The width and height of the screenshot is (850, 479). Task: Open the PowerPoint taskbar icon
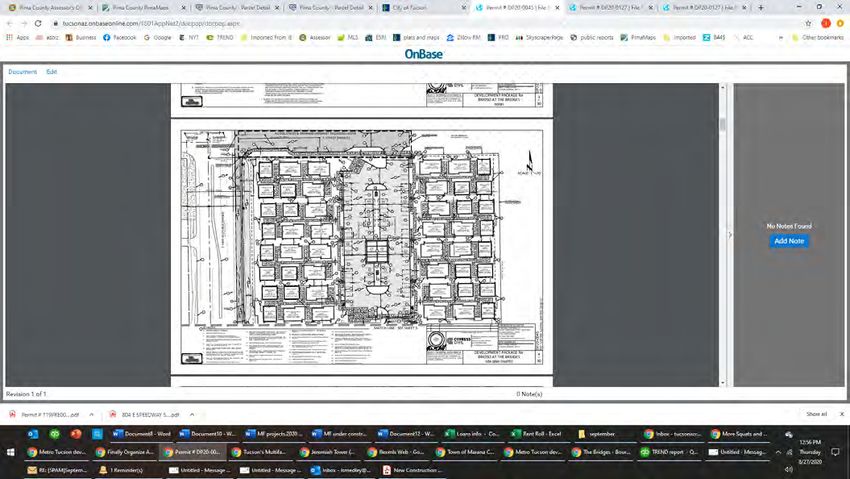(x=75, y=433)
